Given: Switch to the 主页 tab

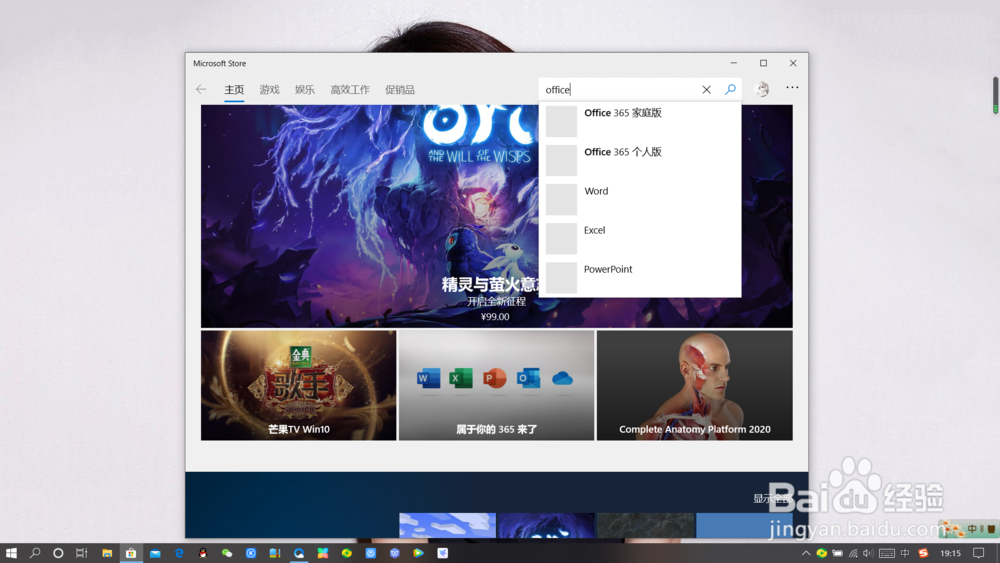Looking at the screenshot, I should [x=234, y=90].
